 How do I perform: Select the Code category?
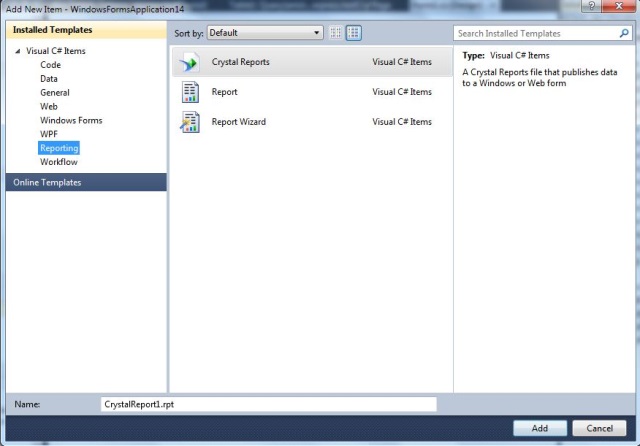tap(50, 65)
